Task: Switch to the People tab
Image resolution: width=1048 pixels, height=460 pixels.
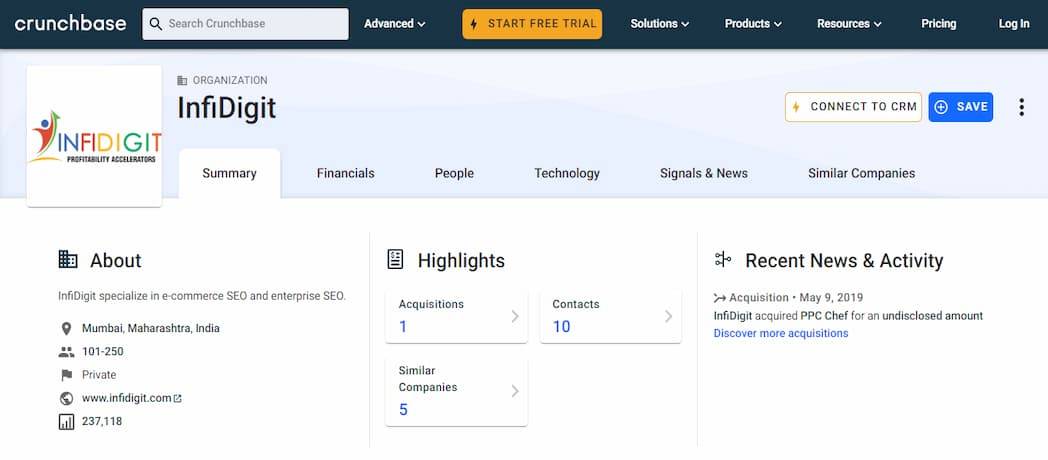Action: tap(454, 174)
